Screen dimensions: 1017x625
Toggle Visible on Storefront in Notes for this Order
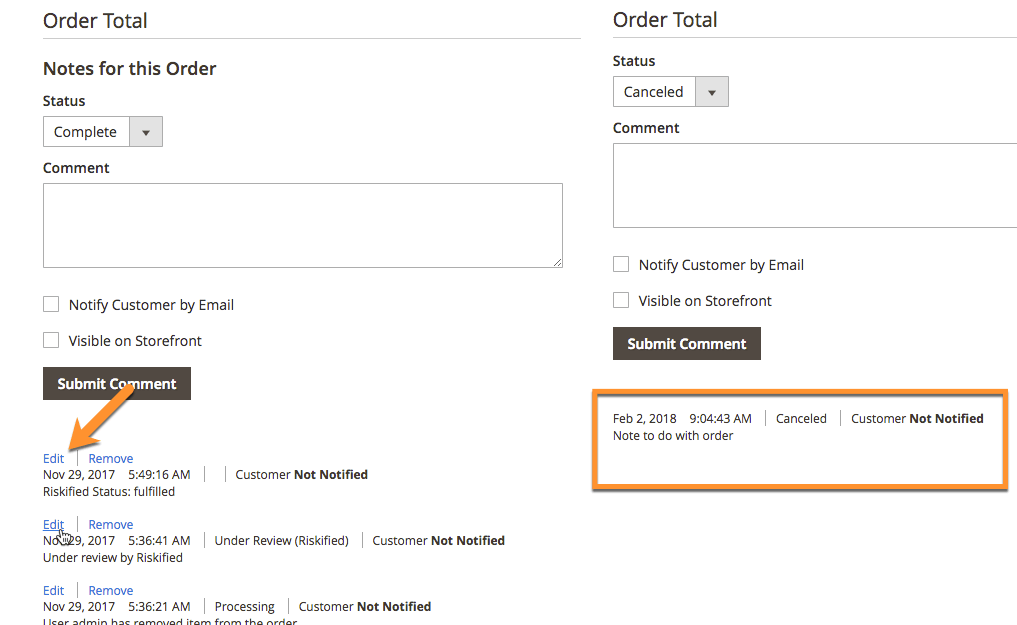pyautogui.click(x=51, y=341)
